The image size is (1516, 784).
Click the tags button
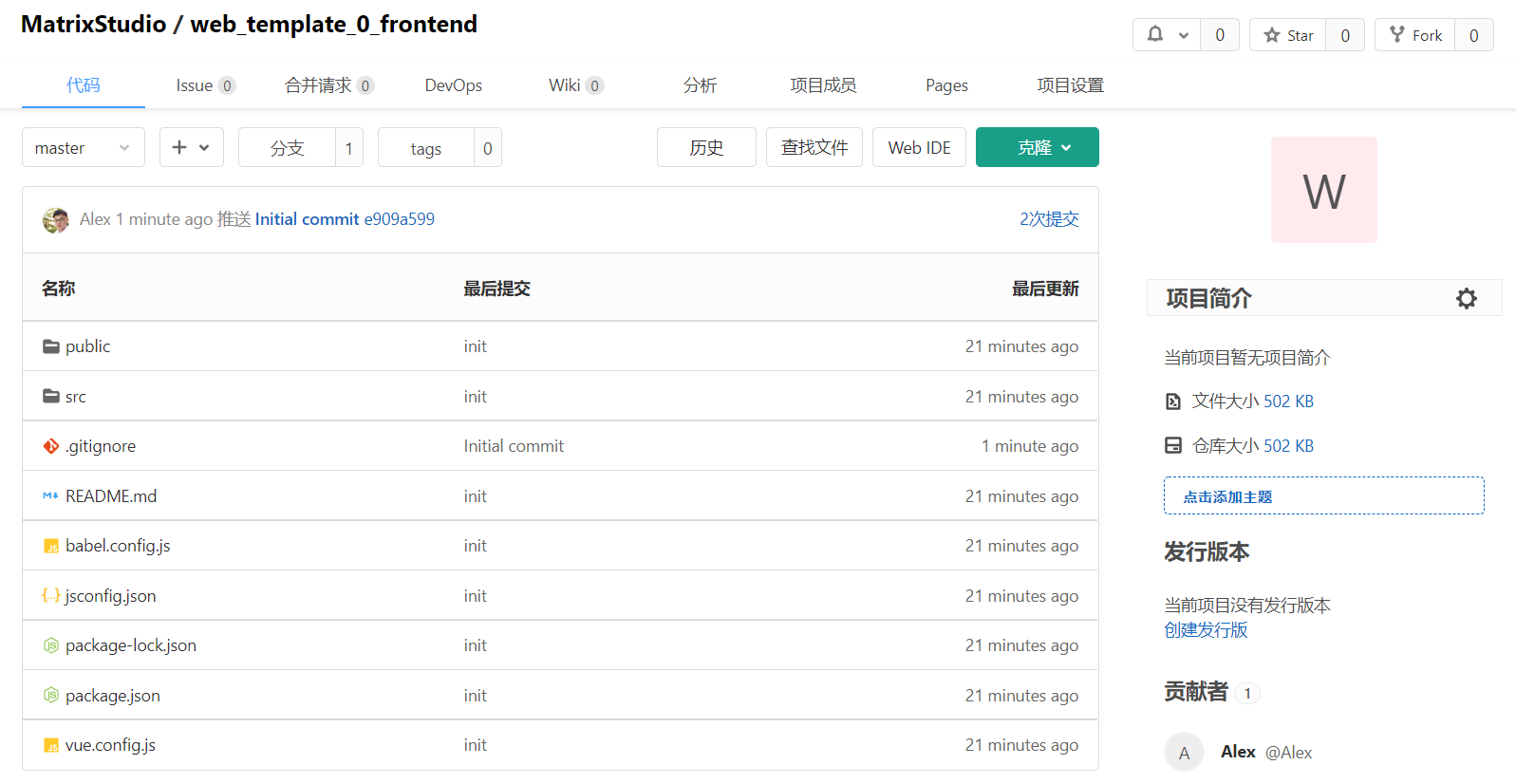[426, 147]
